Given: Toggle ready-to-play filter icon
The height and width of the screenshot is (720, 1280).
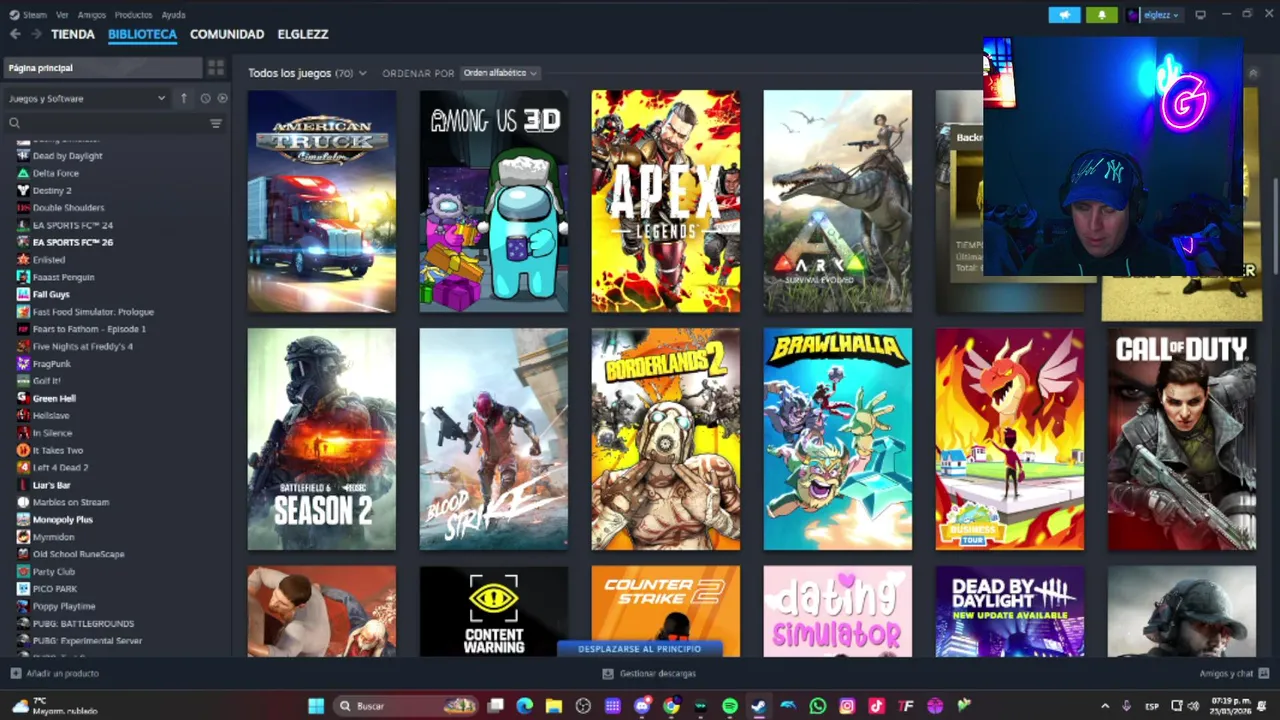Looking at the screenshot, I should tap(222, 98).
